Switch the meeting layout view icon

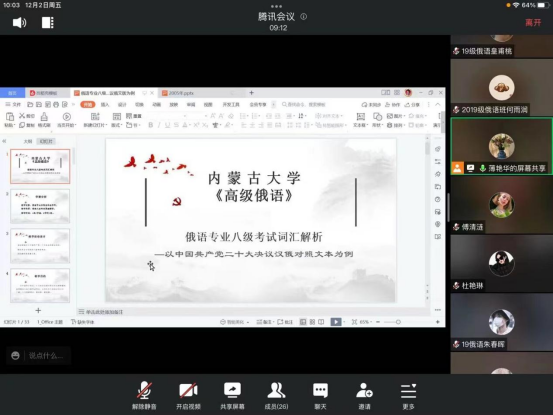48,23
